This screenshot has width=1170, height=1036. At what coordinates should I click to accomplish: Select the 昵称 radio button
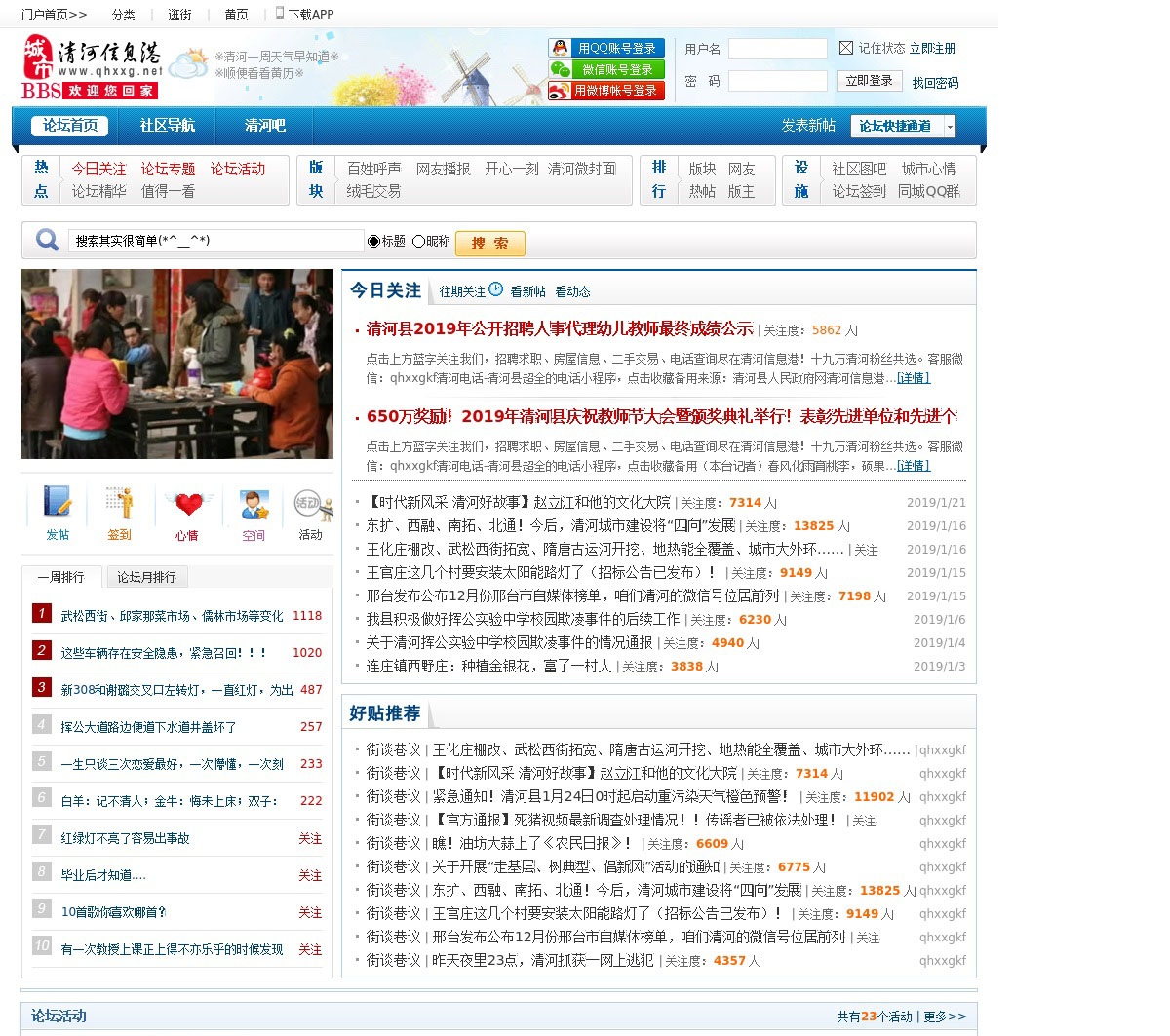click(418, 241)
